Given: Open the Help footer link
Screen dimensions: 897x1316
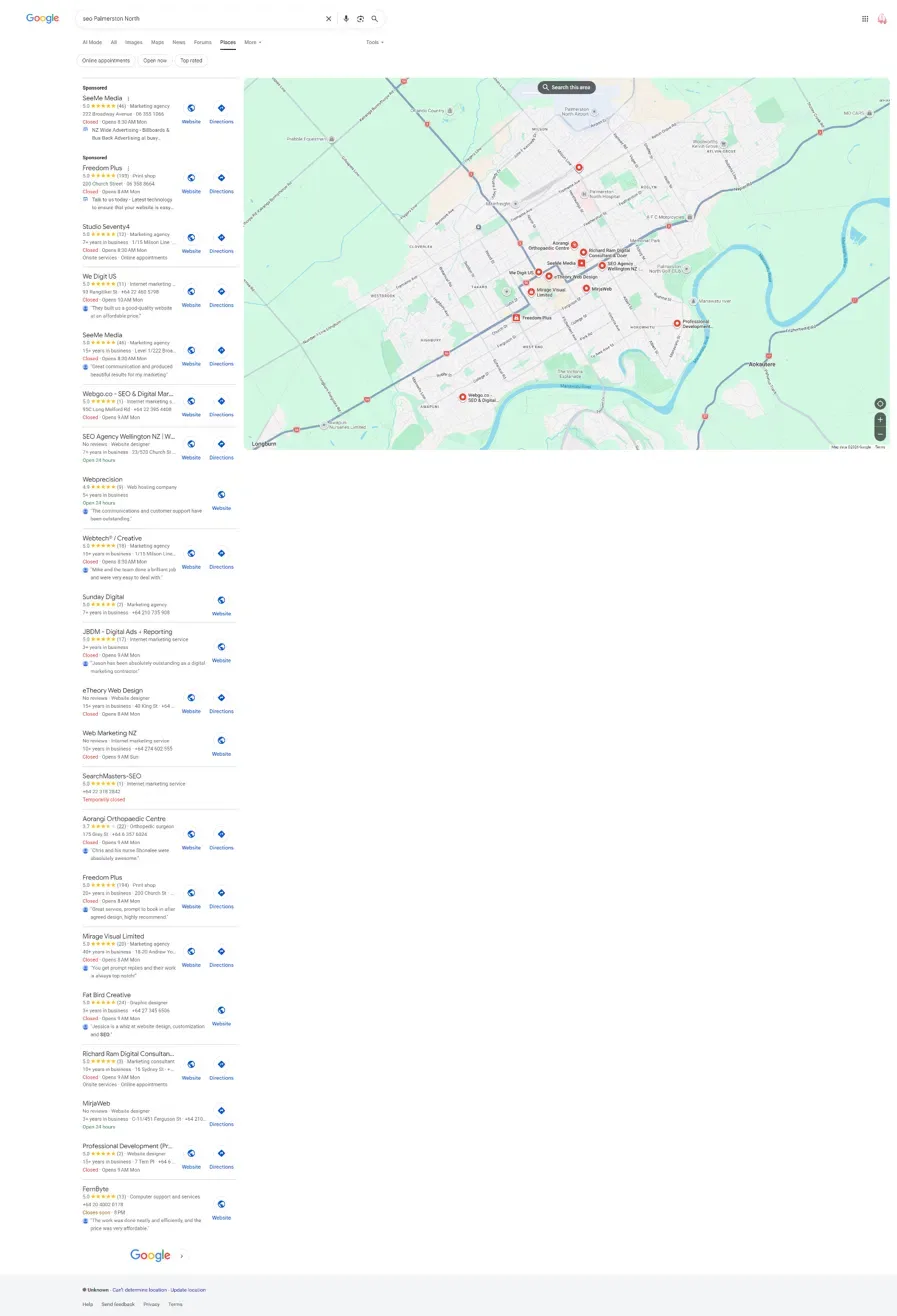Looking at the screenshot, I should click(87, 1304).
